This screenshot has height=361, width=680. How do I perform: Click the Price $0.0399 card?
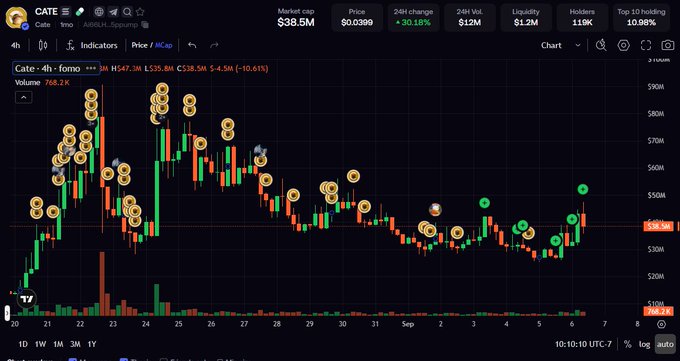357,18
